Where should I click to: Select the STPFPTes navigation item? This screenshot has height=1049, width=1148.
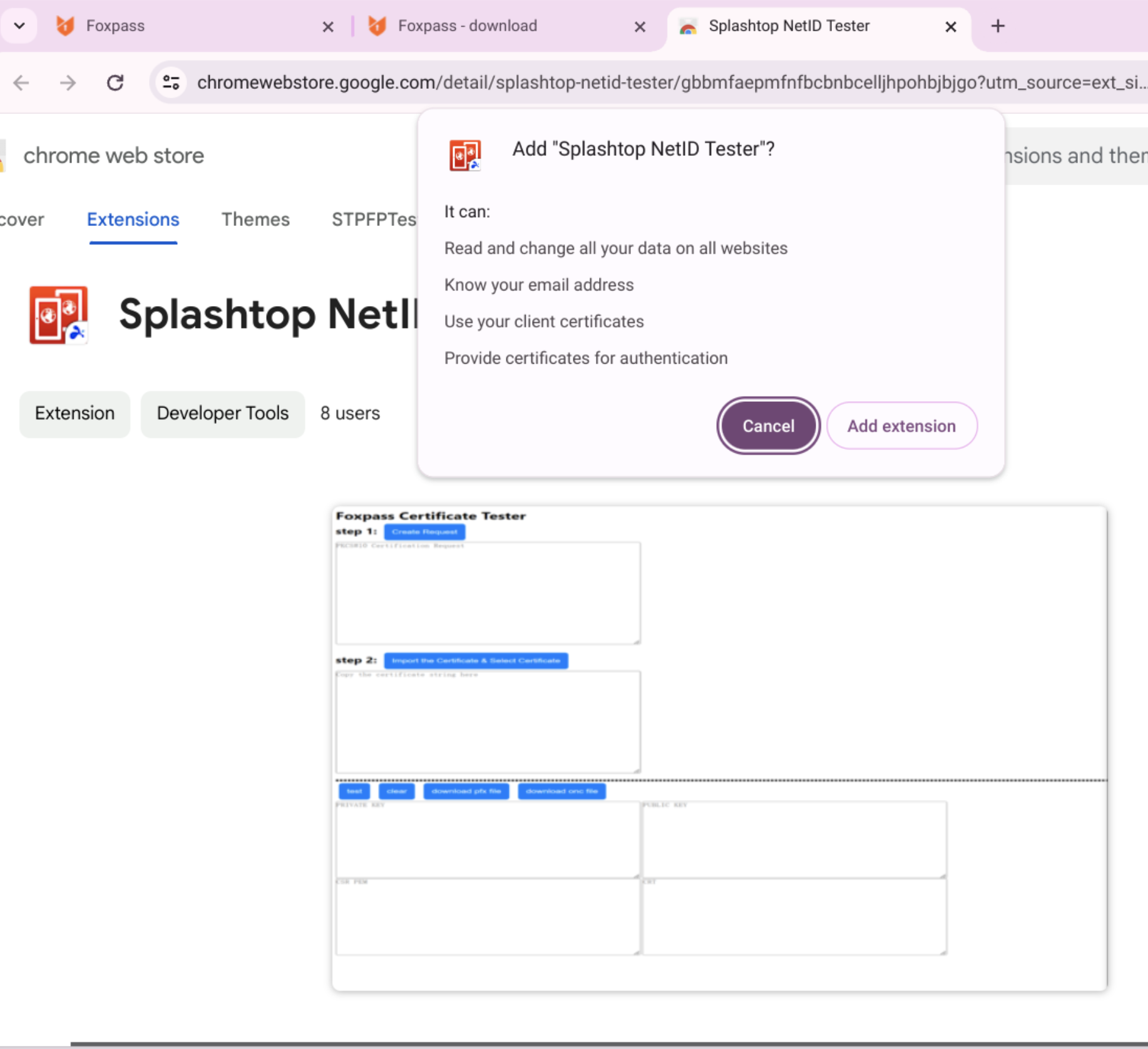(374, 220)
